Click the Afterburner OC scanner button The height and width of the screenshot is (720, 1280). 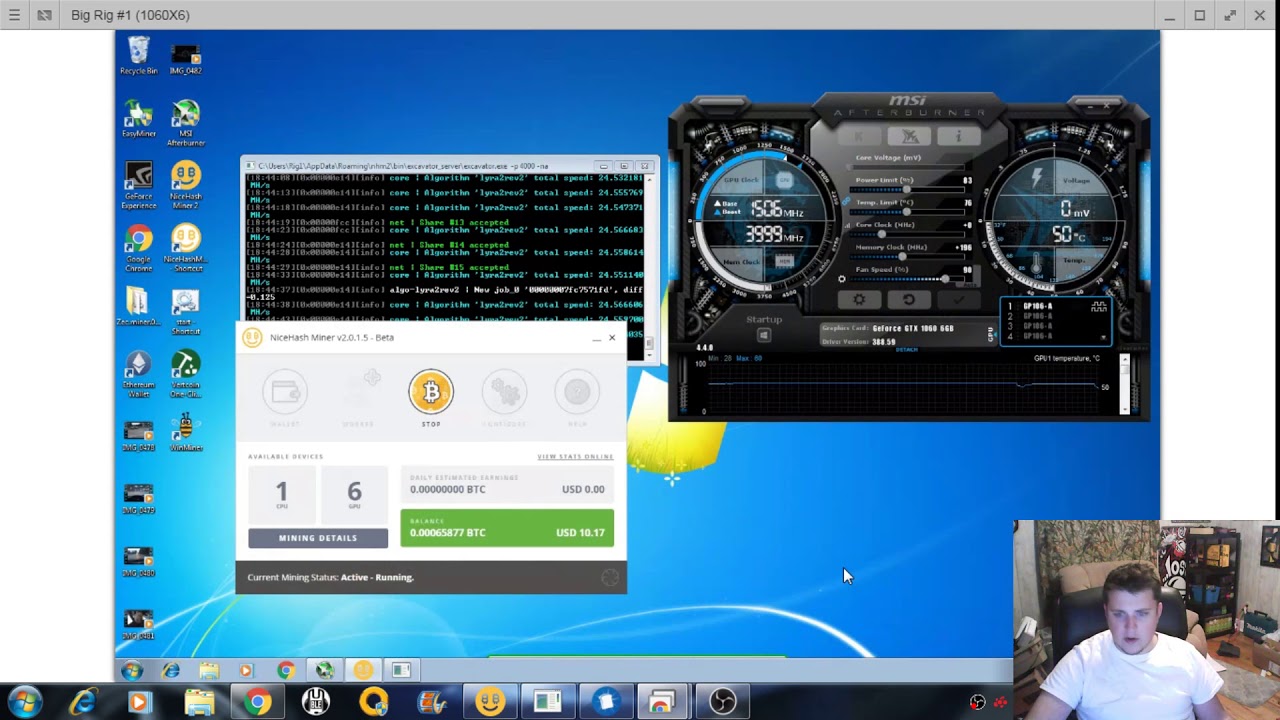coord(909,136)
